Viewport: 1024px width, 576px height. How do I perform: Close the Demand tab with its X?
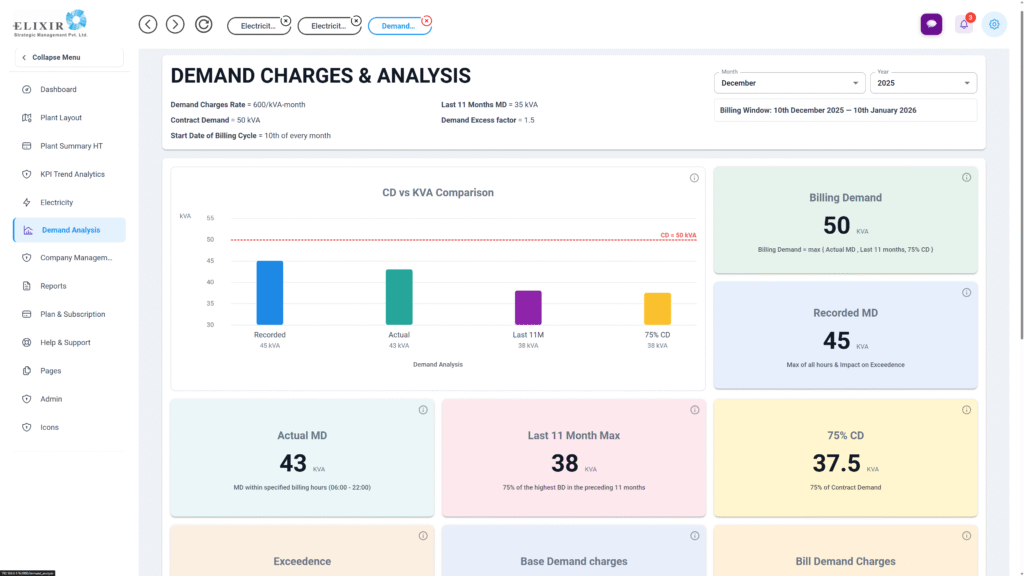[x=427, y=19]
